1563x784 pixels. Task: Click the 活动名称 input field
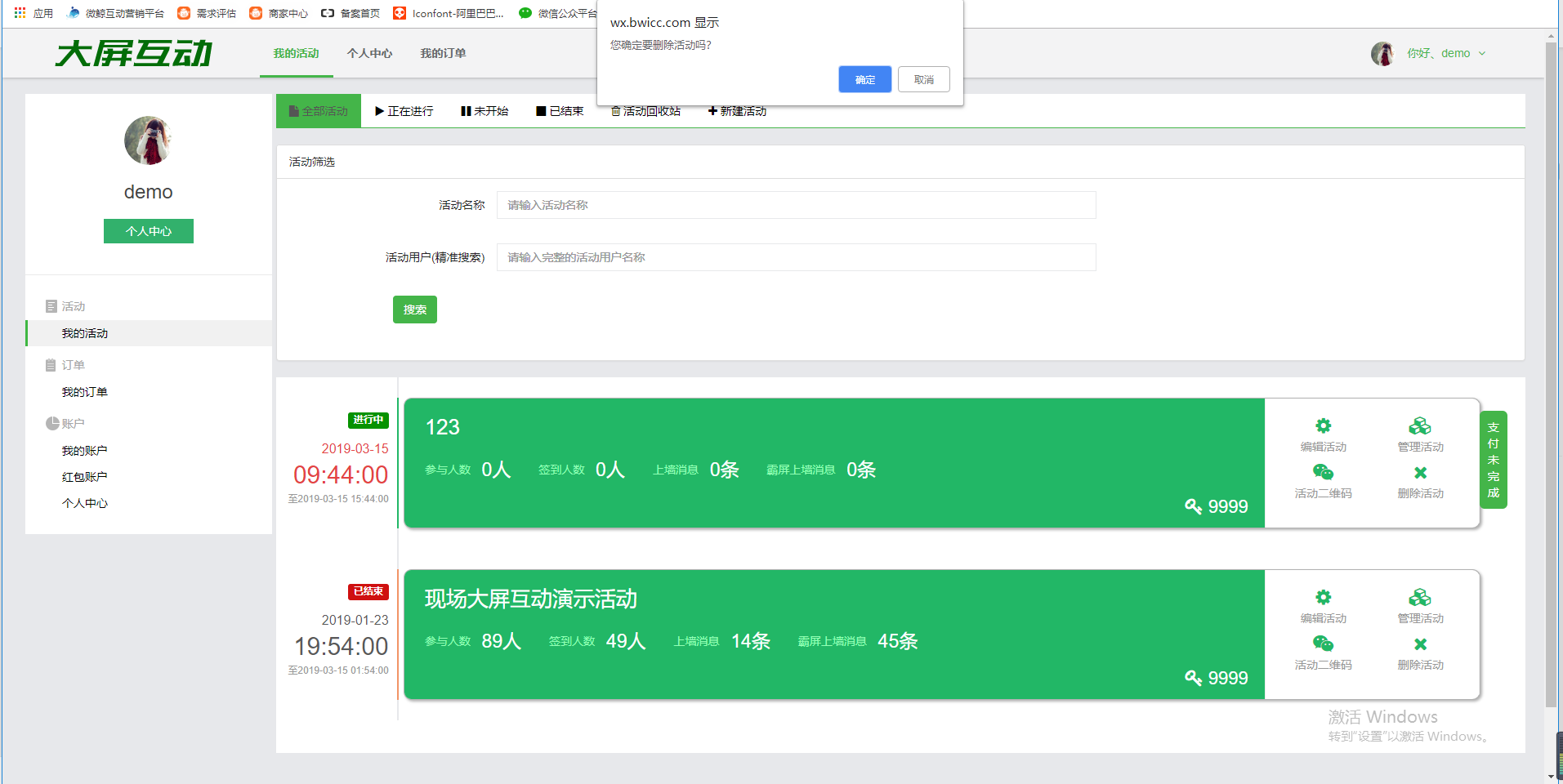[796, 205]
